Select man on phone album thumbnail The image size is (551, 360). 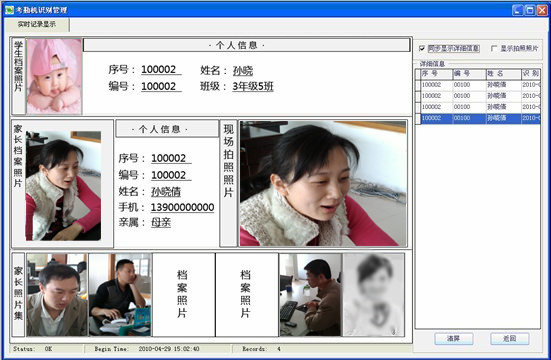120,295
